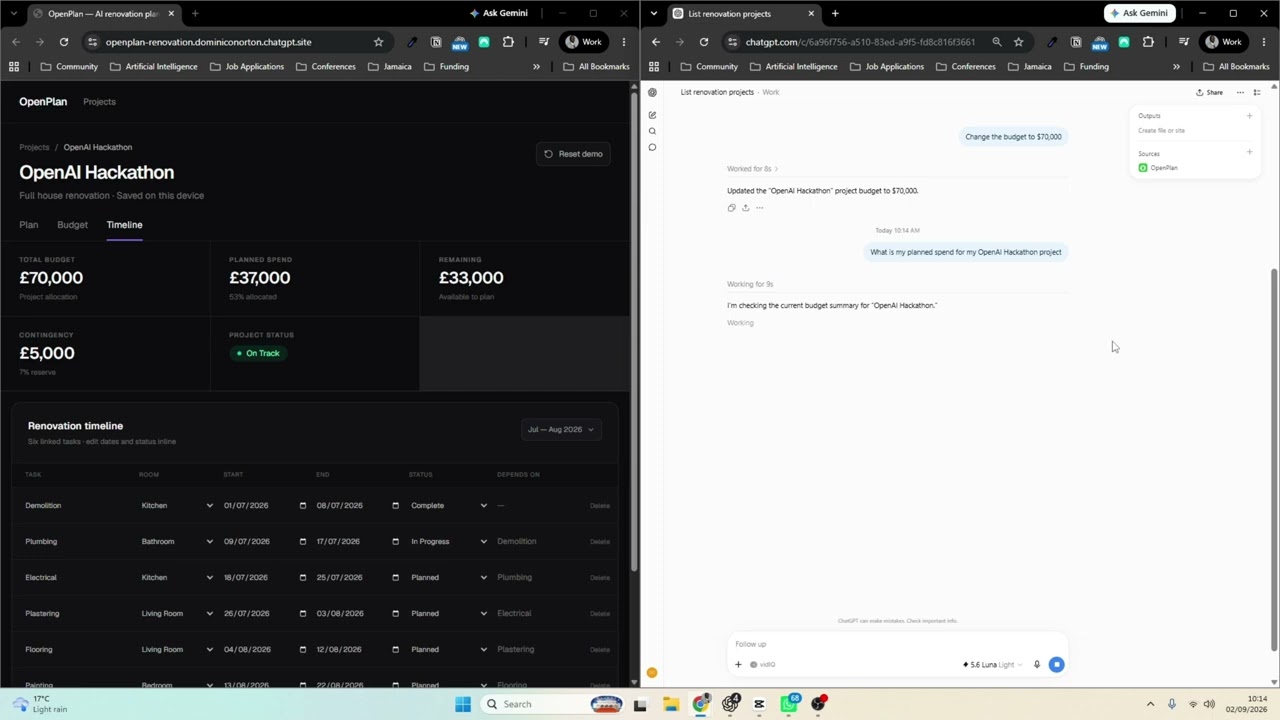Image resolution: width=1280 pixels, height=720 pixels.
Task: Open the chat bubble icon in ChatGPT sidebar
Action: pos(652,147)
